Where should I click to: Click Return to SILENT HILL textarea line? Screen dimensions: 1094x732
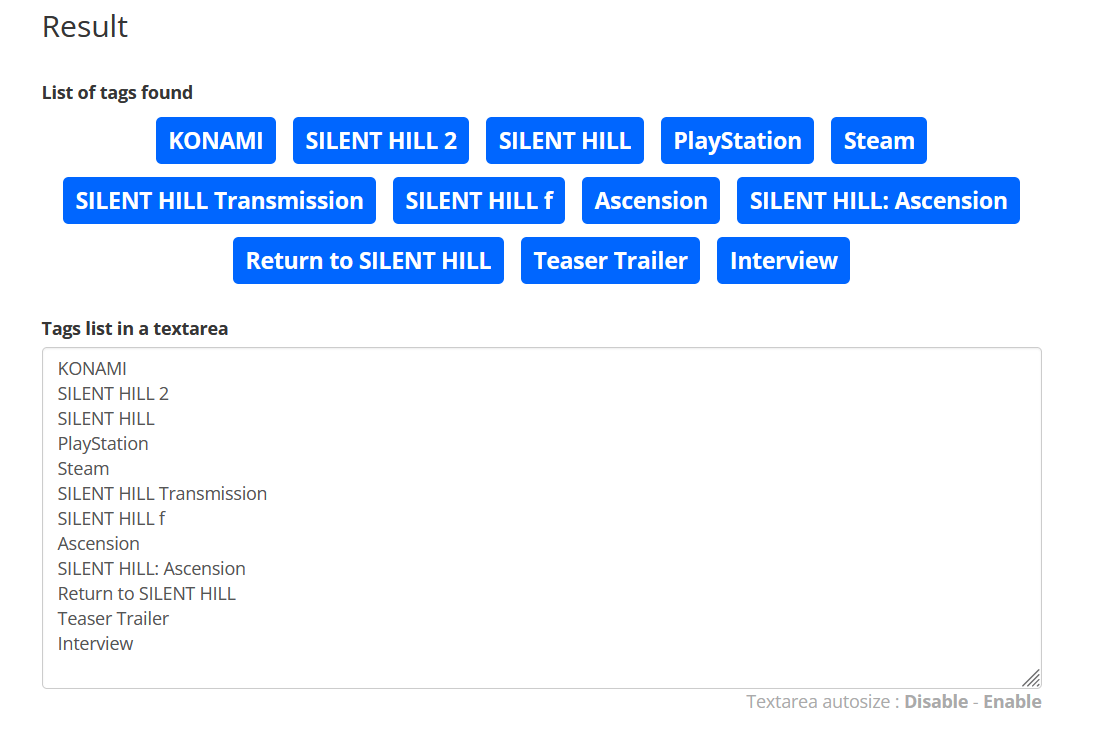pos(147,594)
